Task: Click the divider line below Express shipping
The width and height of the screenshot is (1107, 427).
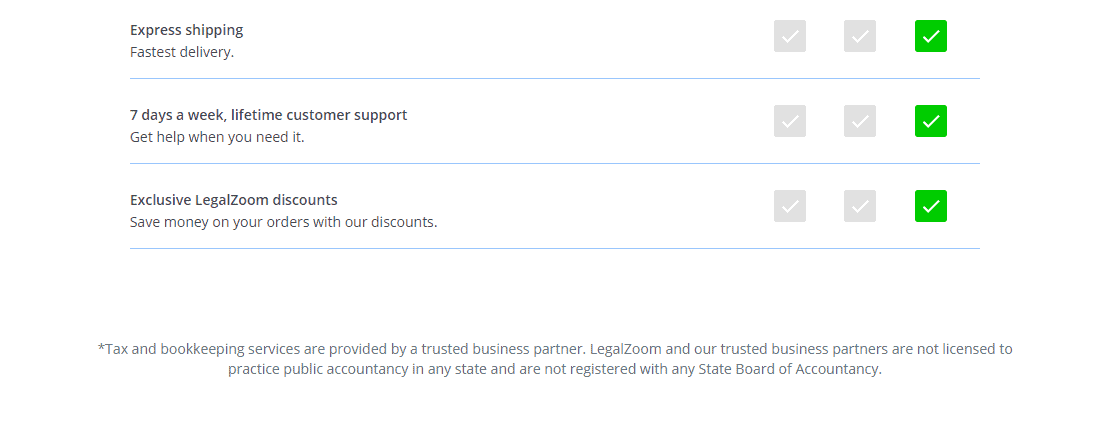Action: pos(554,78)
